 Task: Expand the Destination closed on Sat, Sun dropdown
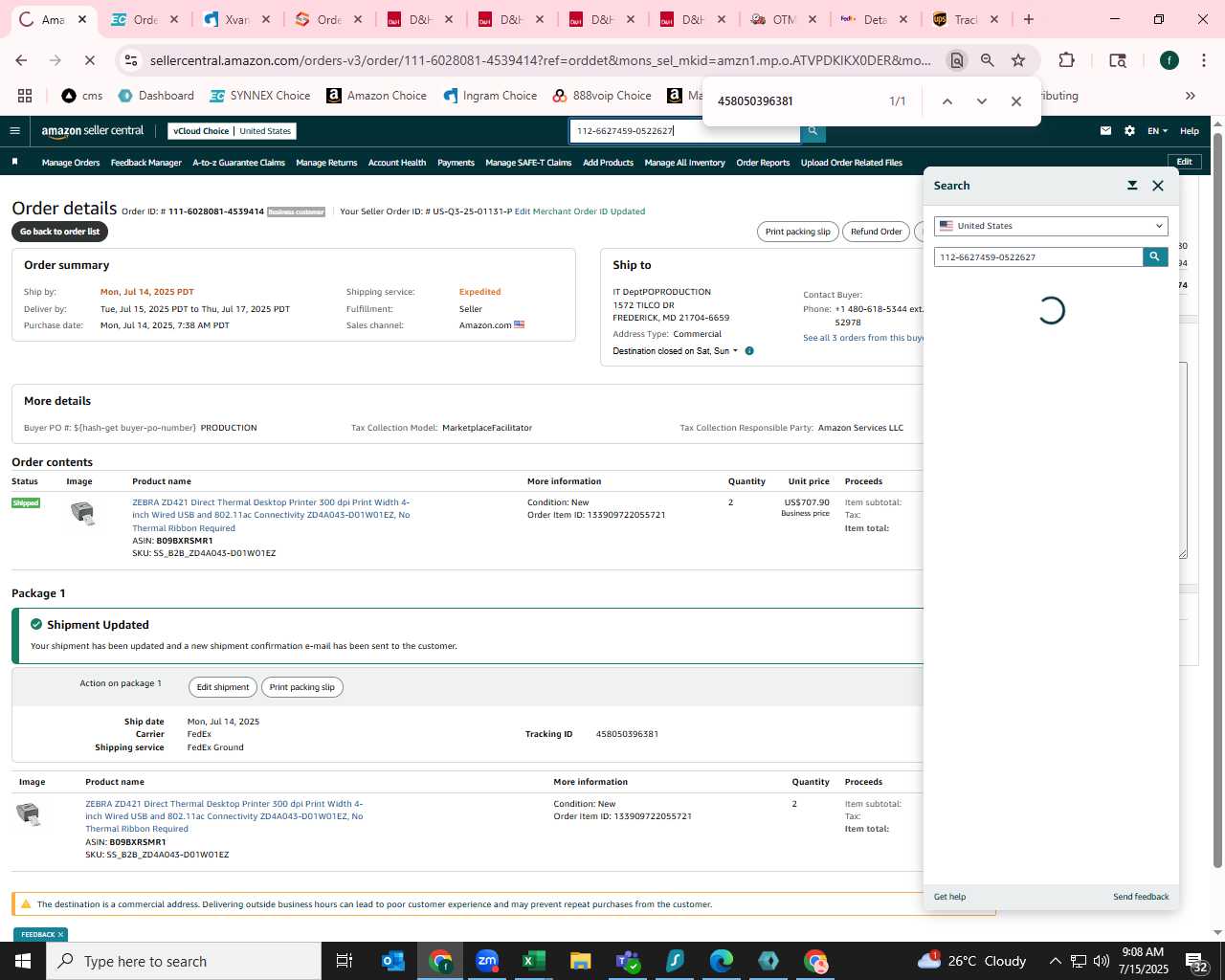(675, 351)
